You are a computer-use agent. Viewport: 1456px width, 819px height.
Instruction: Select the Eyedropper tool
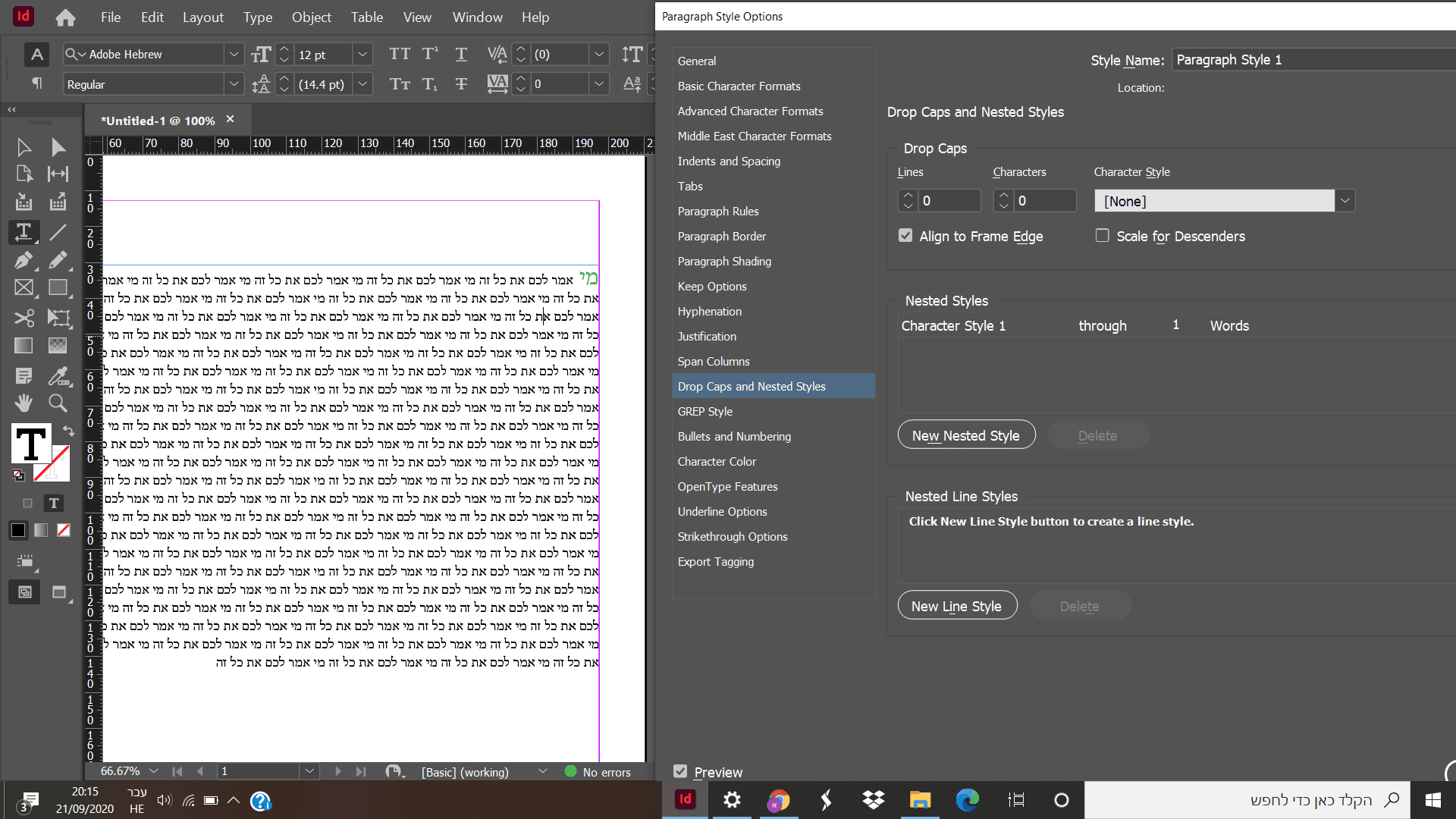click(x=58, y=375)
